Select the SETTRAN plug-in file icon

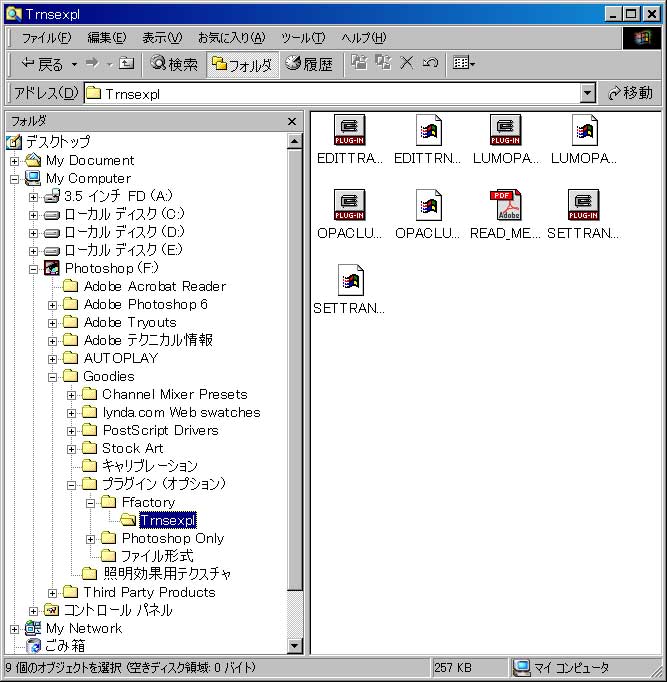point(583,205)
